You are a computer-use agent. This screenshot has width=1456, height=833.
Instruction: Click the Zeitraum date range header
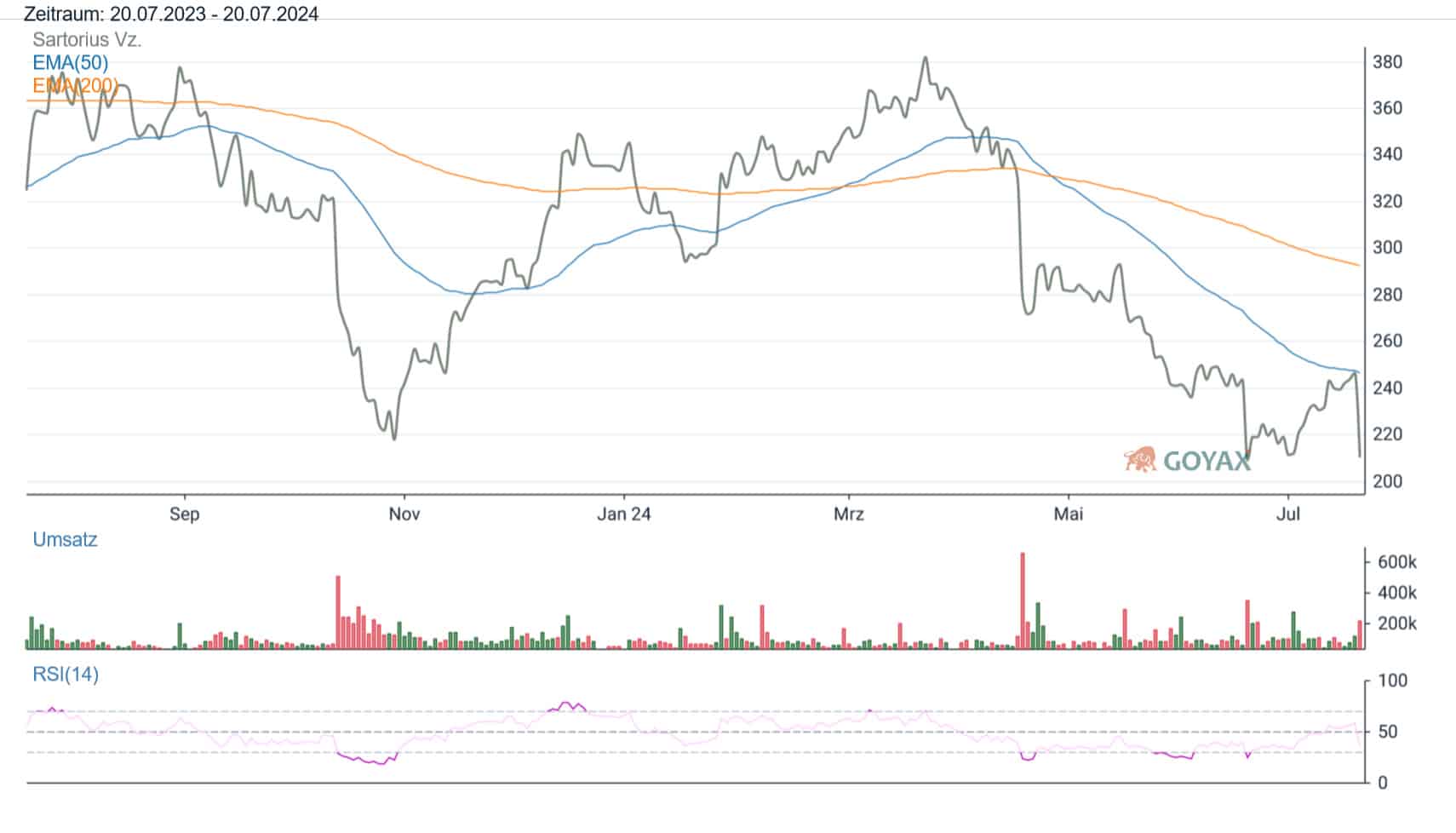point(172,14)
